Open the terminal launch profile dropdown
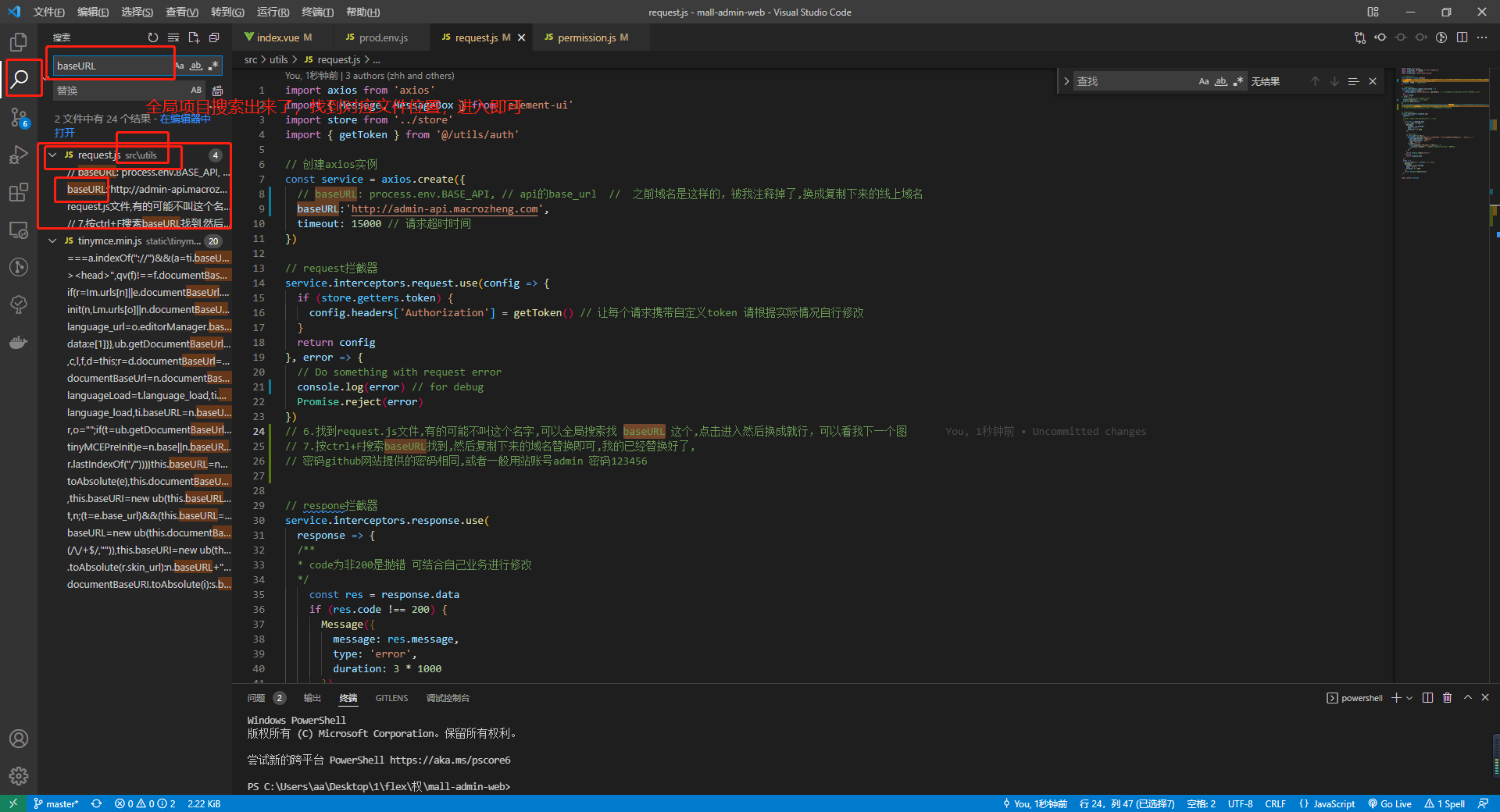Viewport: 1500px width, 812px height. (1409, 698)
